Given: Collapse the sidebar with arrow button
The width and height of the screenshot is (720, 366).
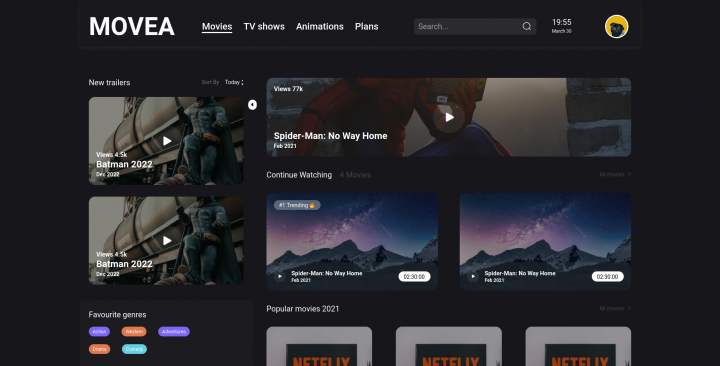Looking at the screenshot, I should [x=252, y=105].
